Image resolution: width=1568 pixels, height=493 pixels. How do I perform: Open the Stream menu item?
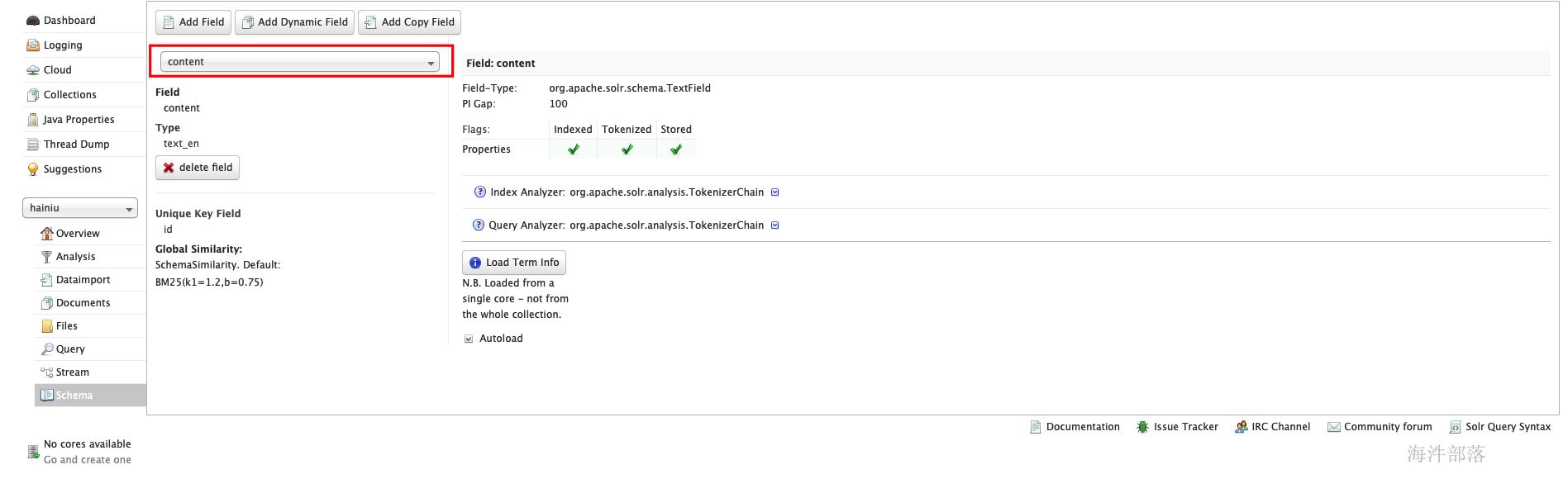(x=72, y=372)
